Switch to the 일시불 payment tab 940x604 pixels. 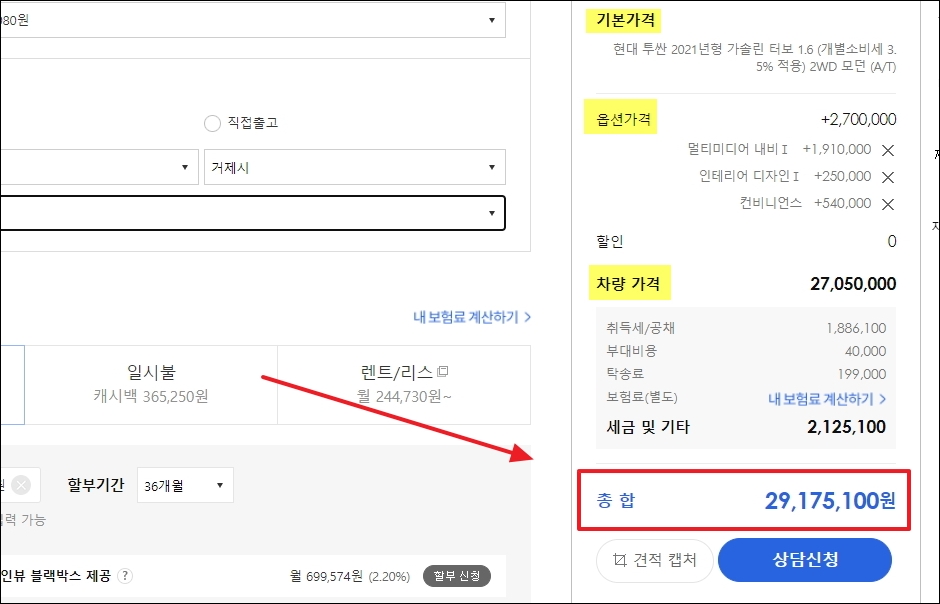click(151, 385)
